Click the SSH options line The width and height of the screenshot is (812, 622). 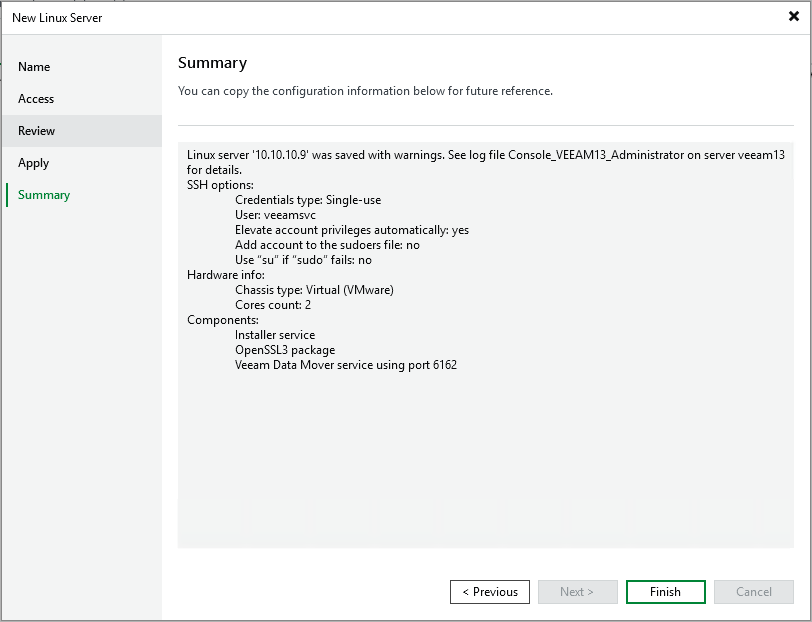click(x=220, y=185)
